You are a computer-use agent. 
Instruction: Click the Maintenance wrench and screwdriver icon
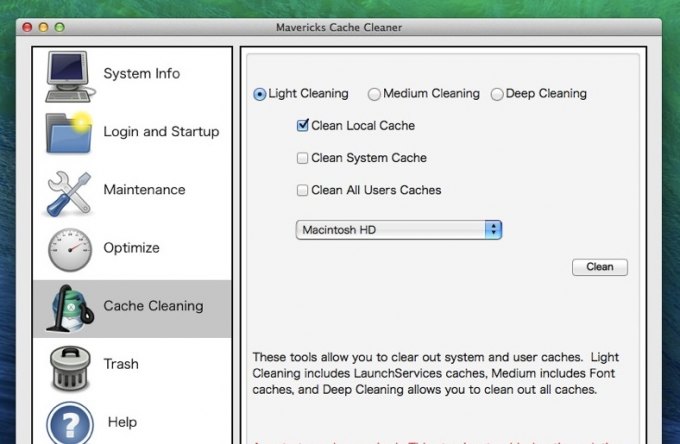click(x=69, y=193)
